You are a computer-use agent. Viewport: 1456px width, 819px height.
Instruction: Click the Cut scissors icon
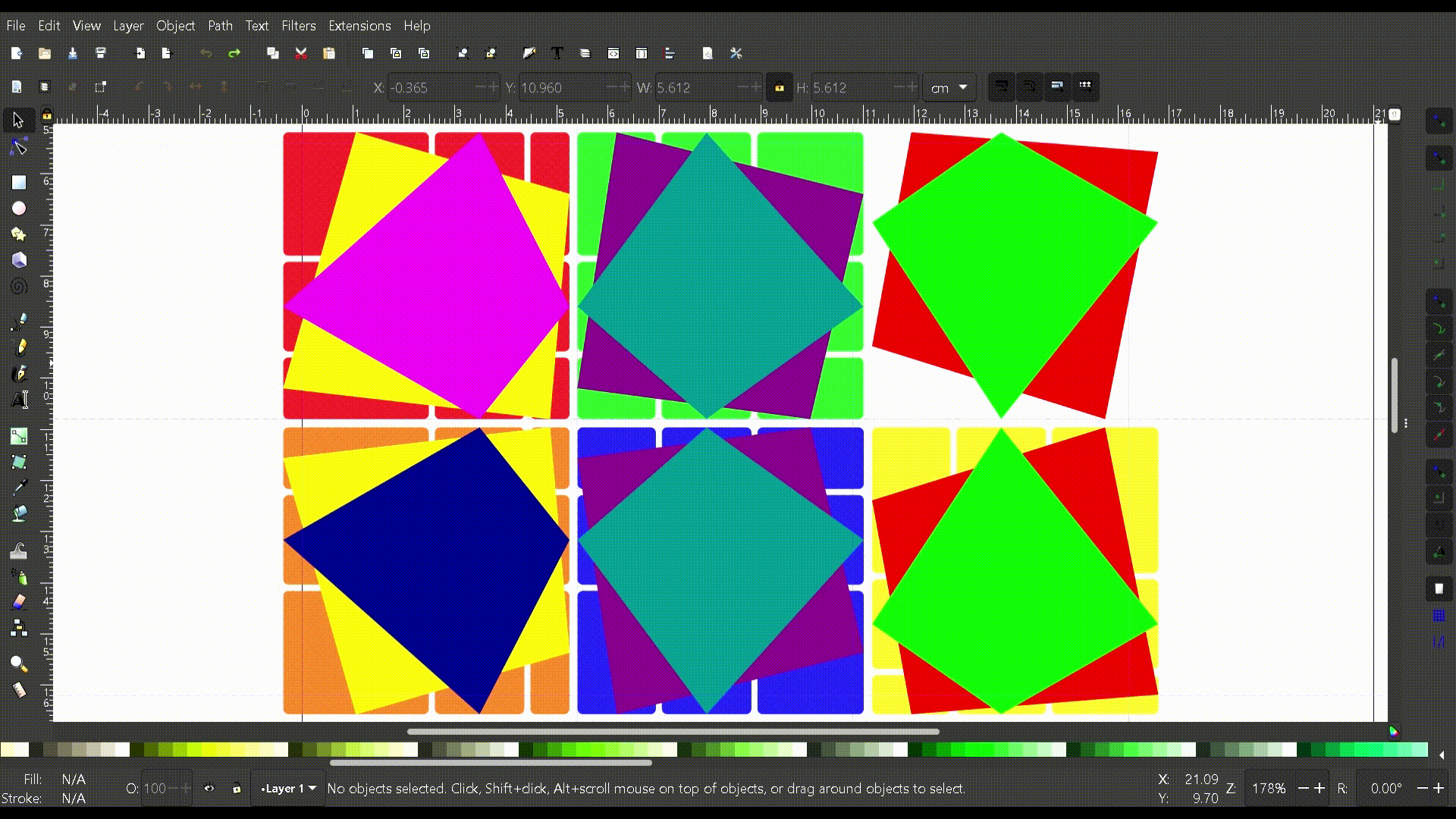click(301, 53)
